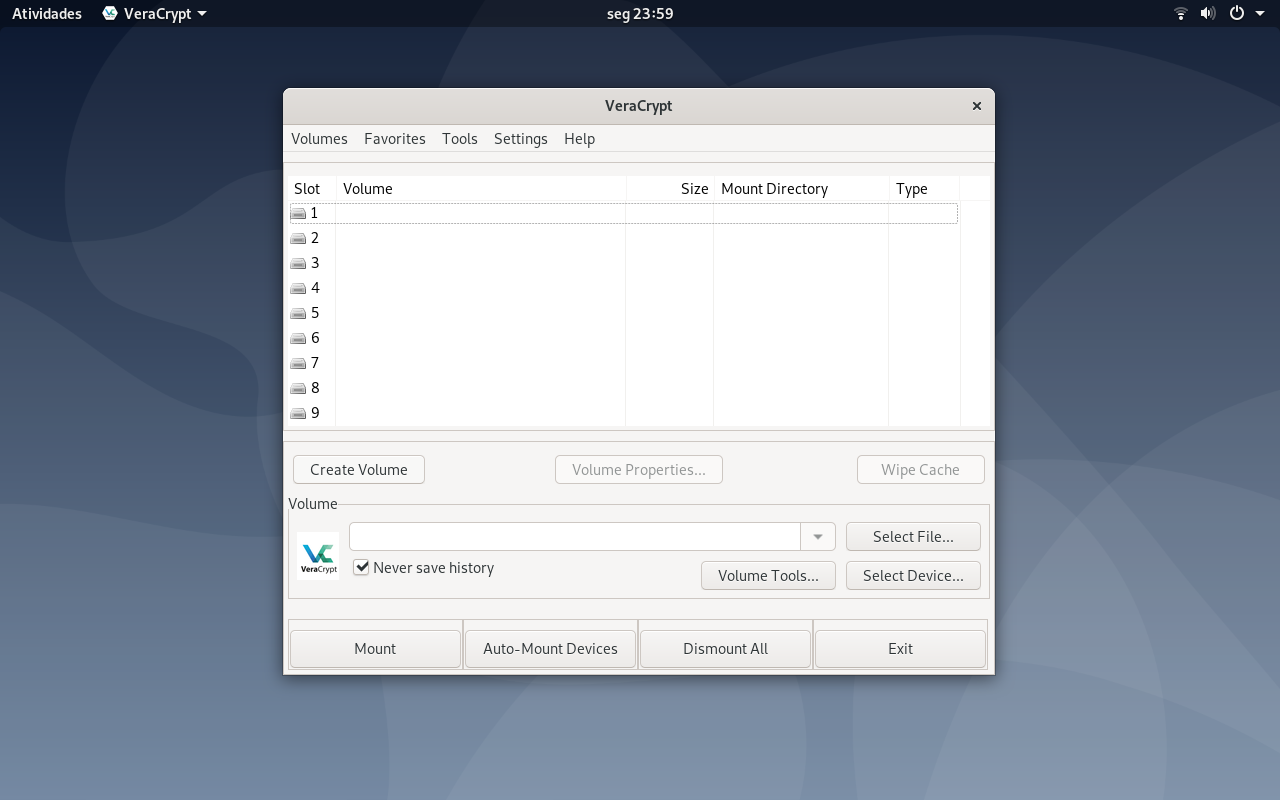Click the Mount button

[x=375, y=649]
